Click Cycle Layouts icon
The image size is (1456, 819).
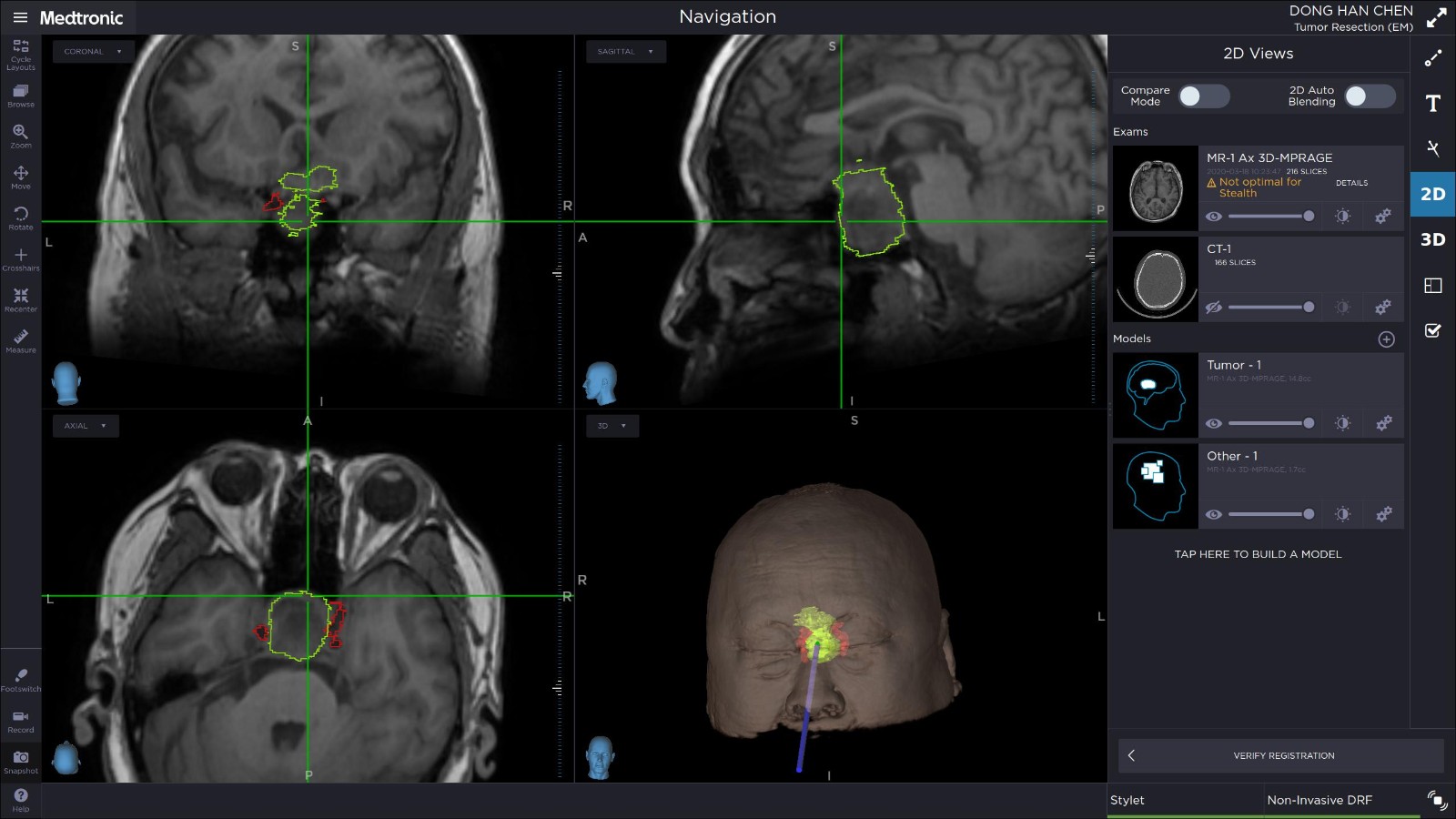pos(20,53)
